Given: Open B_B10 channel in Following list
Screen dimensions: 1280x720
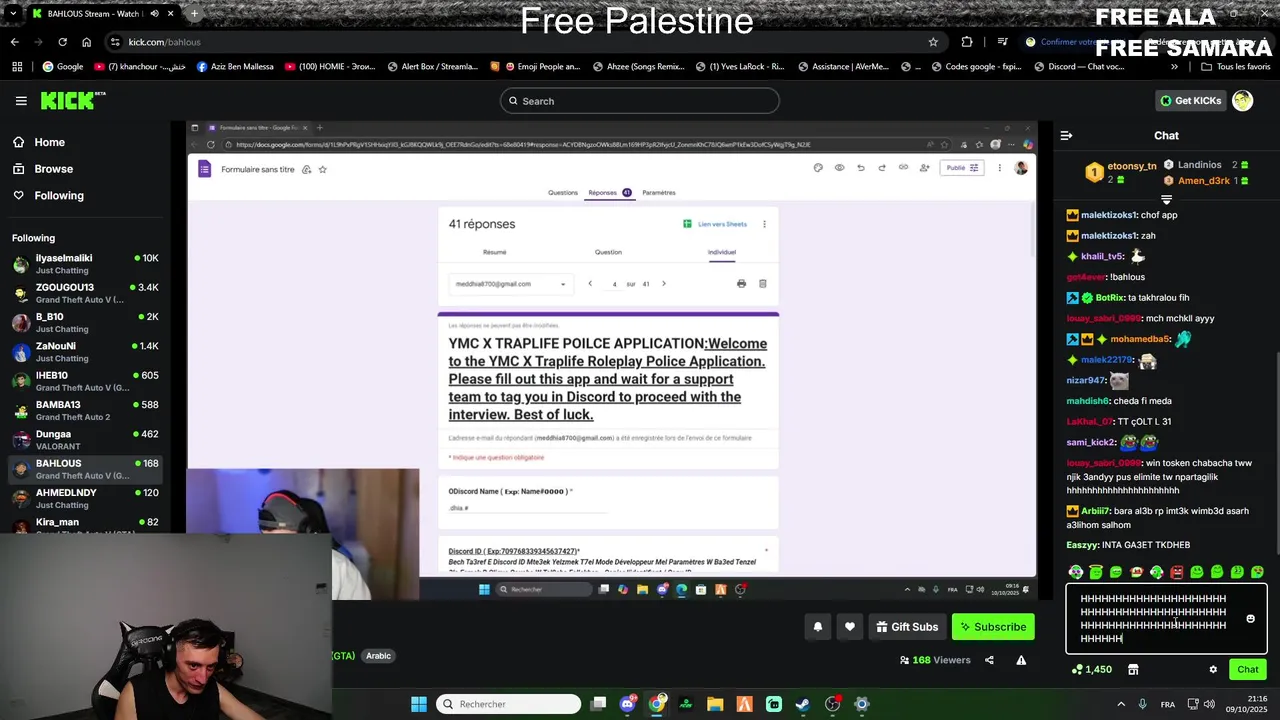Looking at the screenshot, I should point(84,322).
